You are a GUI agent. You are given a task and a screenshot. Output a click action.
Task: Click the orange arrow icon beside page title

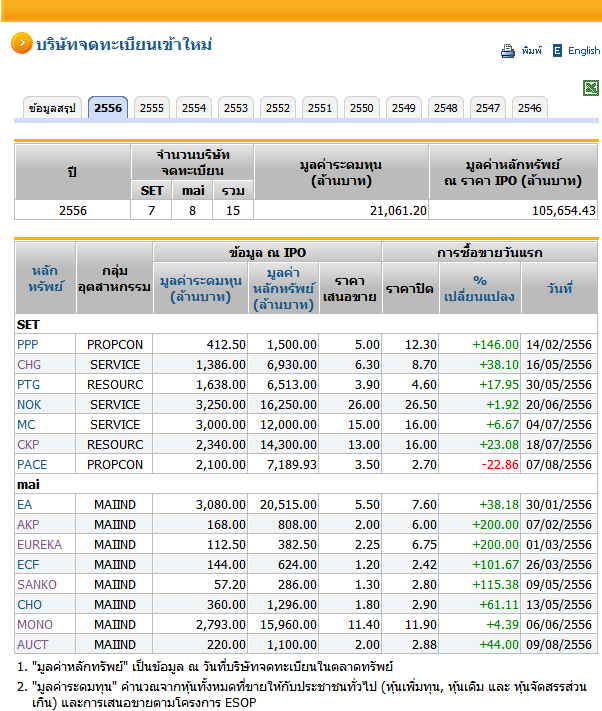[x=20, y=43]
